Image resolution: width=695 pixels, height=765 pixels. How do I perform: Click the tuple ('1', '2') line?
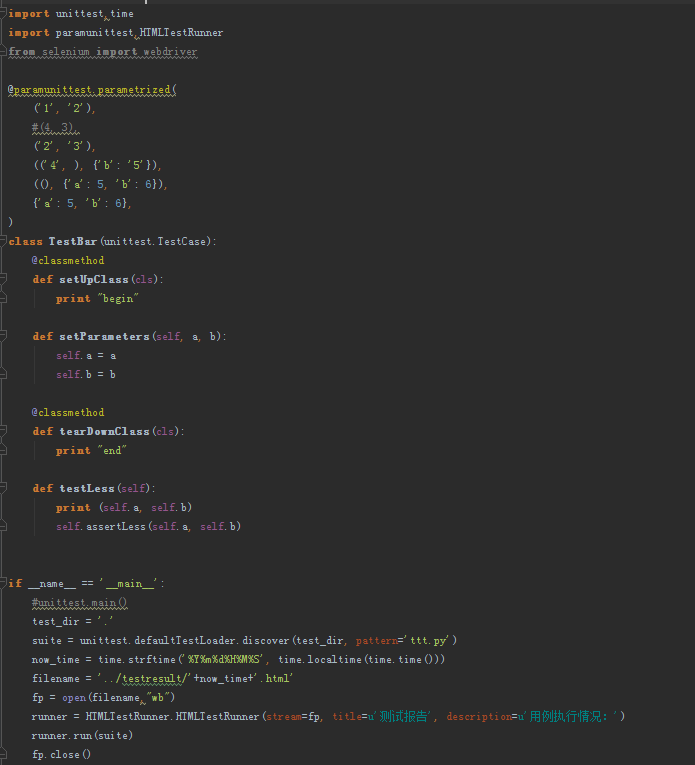(x=64, y=108)
